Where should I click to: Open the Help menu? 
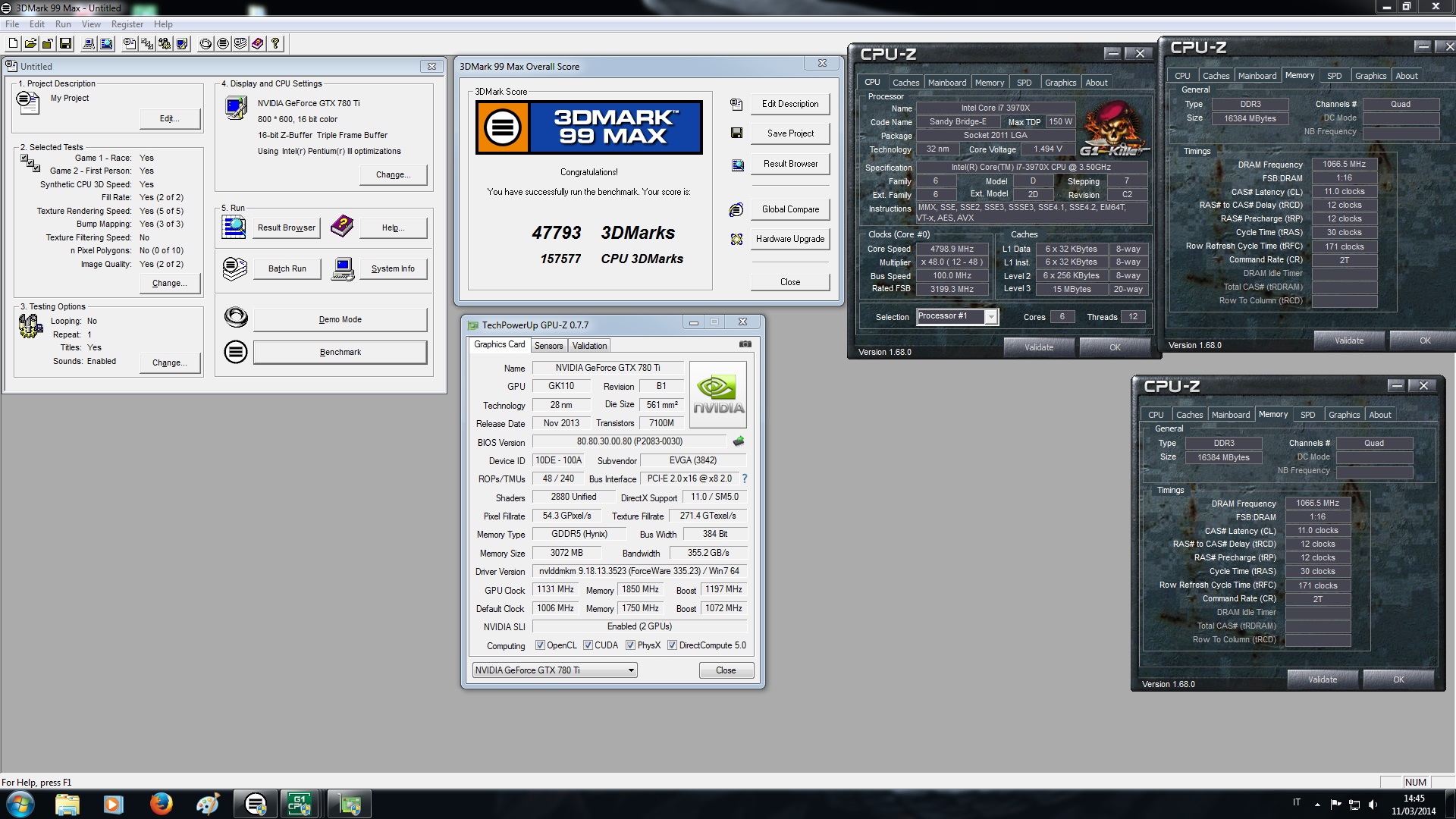pos(163,24)
